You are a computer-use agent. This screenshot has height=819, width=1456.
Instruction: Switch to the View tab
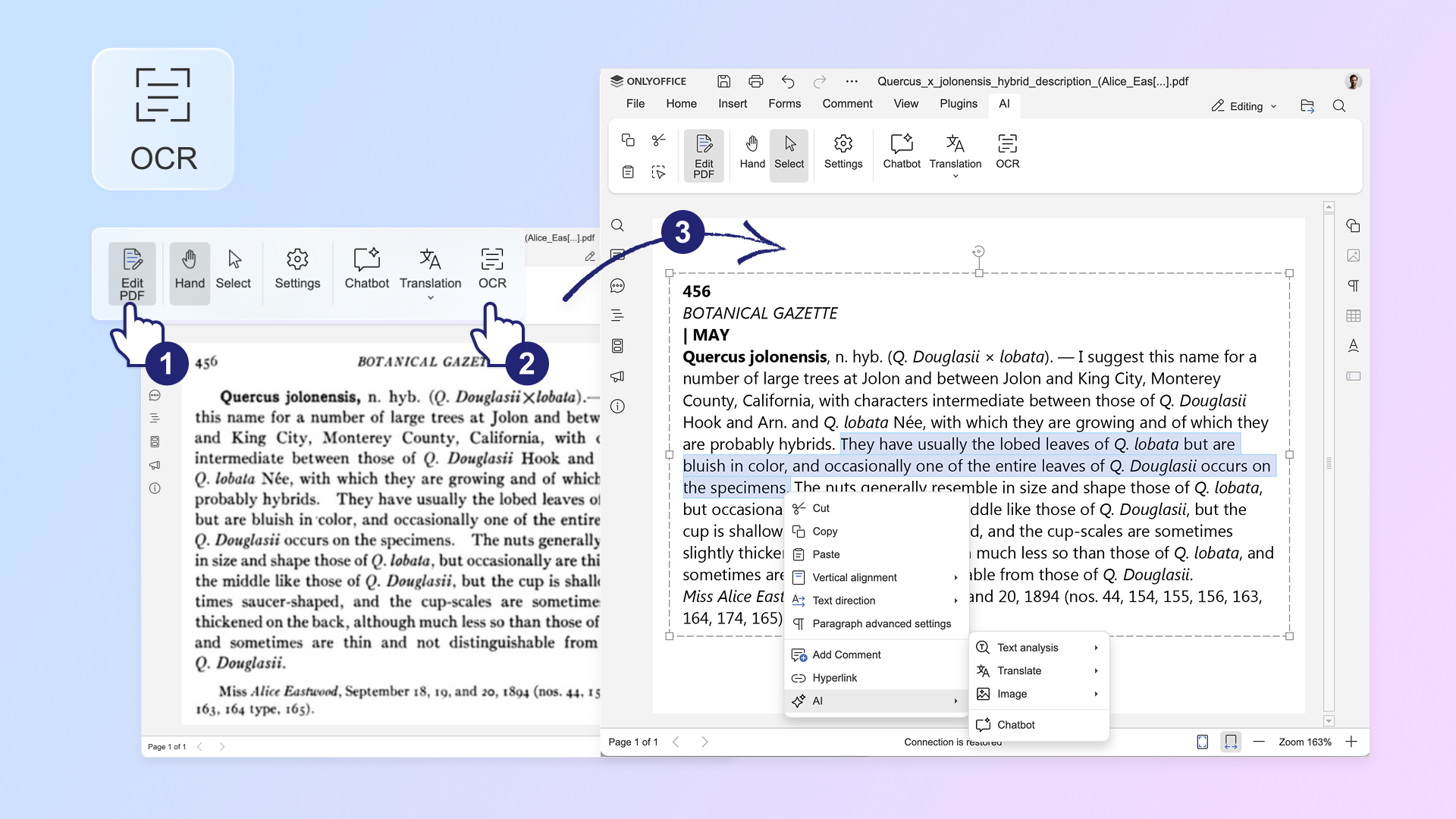pos(905,104)
